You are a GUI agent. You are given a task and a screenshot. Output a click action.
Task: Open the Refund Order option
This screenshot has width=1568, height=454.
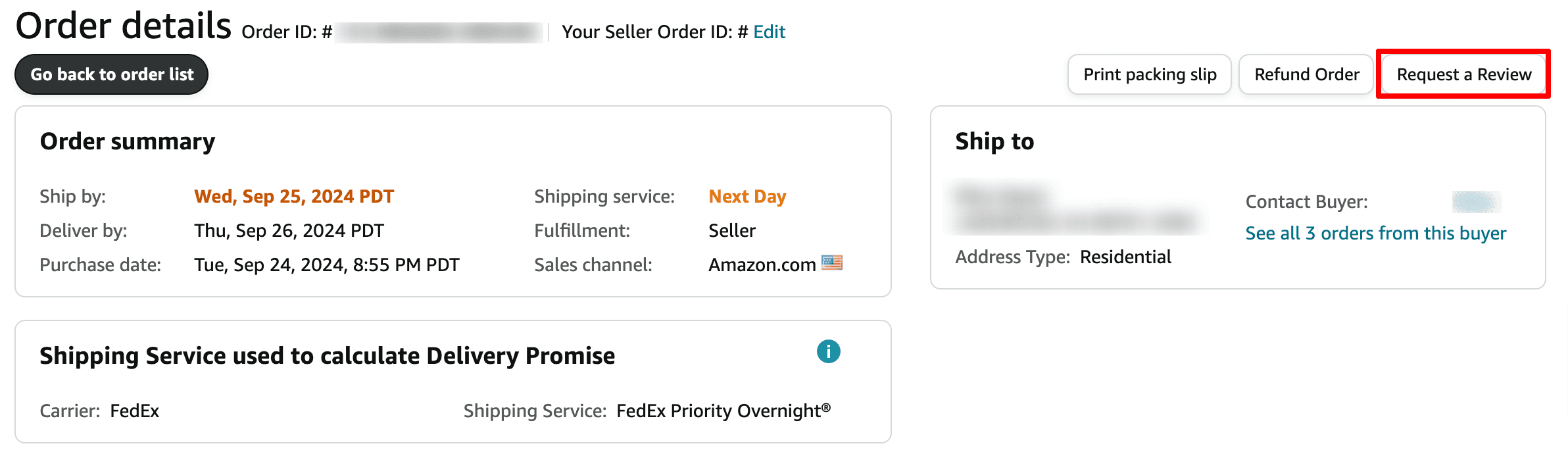click(x=1306, y=74)
